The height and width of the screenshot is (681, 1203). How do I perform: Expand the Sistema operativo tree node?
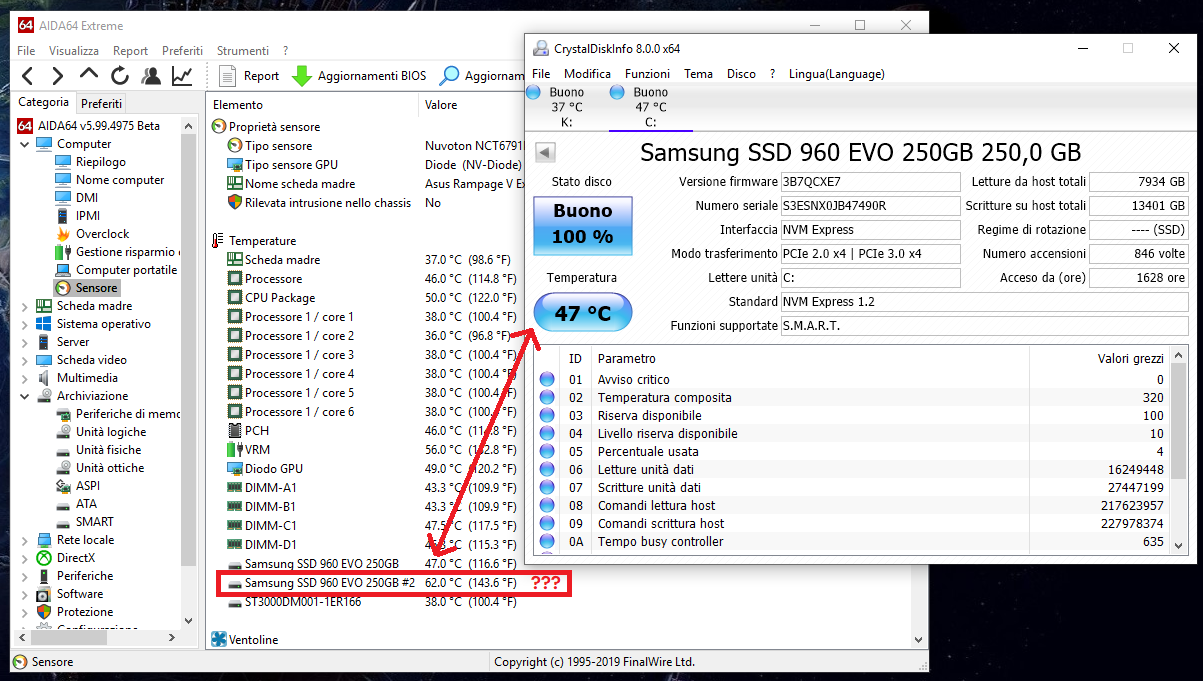coord(26,324)
